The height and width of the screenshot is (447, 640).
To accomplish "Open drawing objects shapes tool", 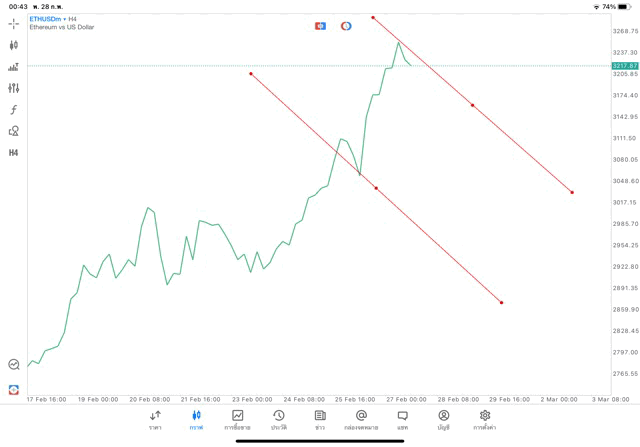I will 14,131.
